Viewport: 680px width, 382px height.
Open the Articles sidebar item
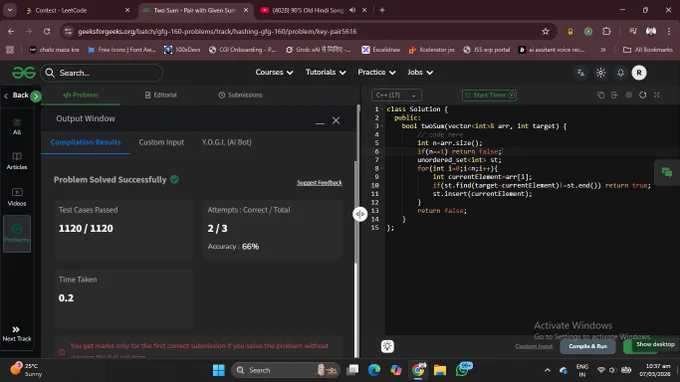(17, 161)
